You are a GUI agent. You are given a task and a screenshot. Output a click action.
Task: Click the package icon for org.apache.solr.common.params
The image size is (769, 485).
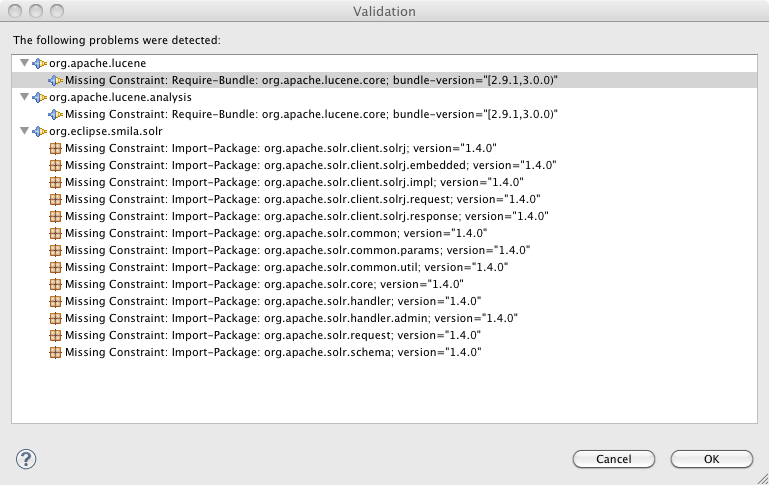tap(56, 250)
